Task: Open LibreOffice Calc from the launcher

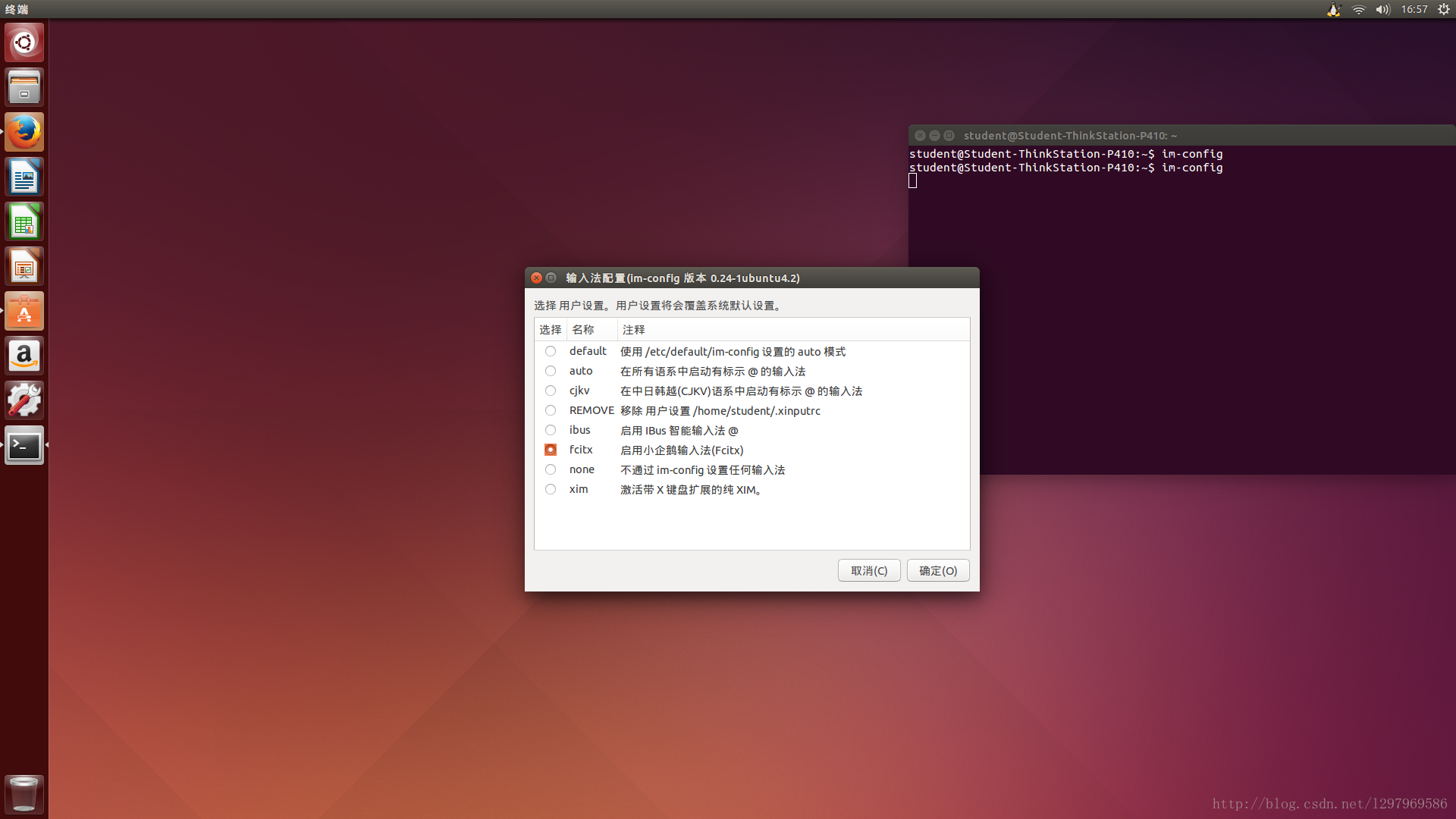Action: click(x=24, y=221)
